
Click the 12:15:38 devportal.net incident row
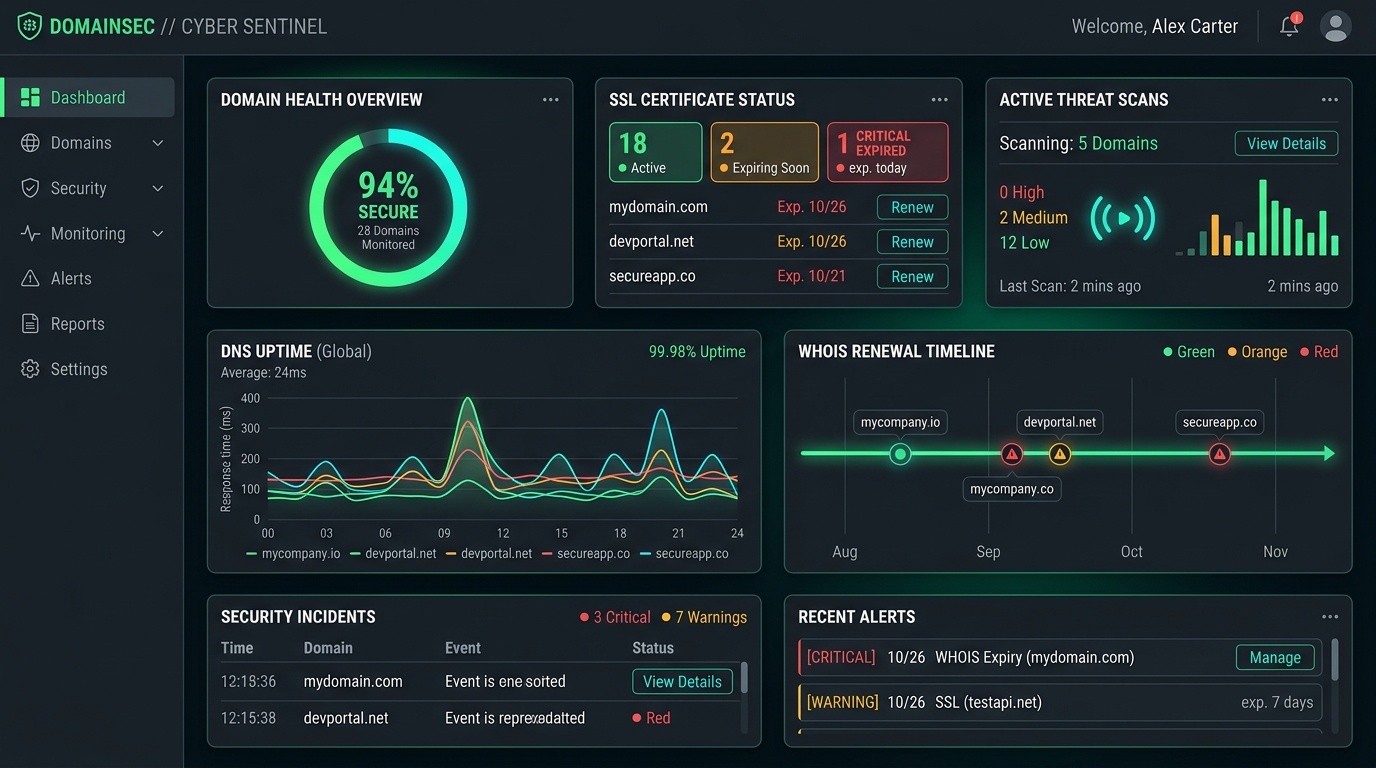(480, 718)
